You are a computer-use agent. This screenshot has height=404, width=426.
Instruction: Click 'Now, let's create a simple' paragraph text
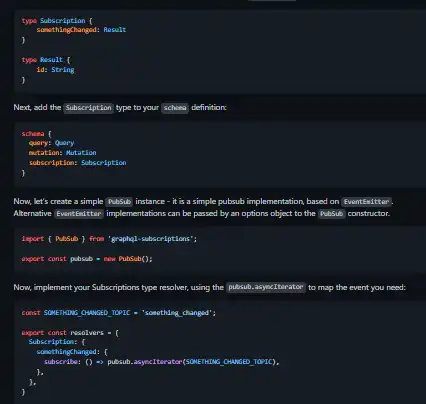[58, 202]
